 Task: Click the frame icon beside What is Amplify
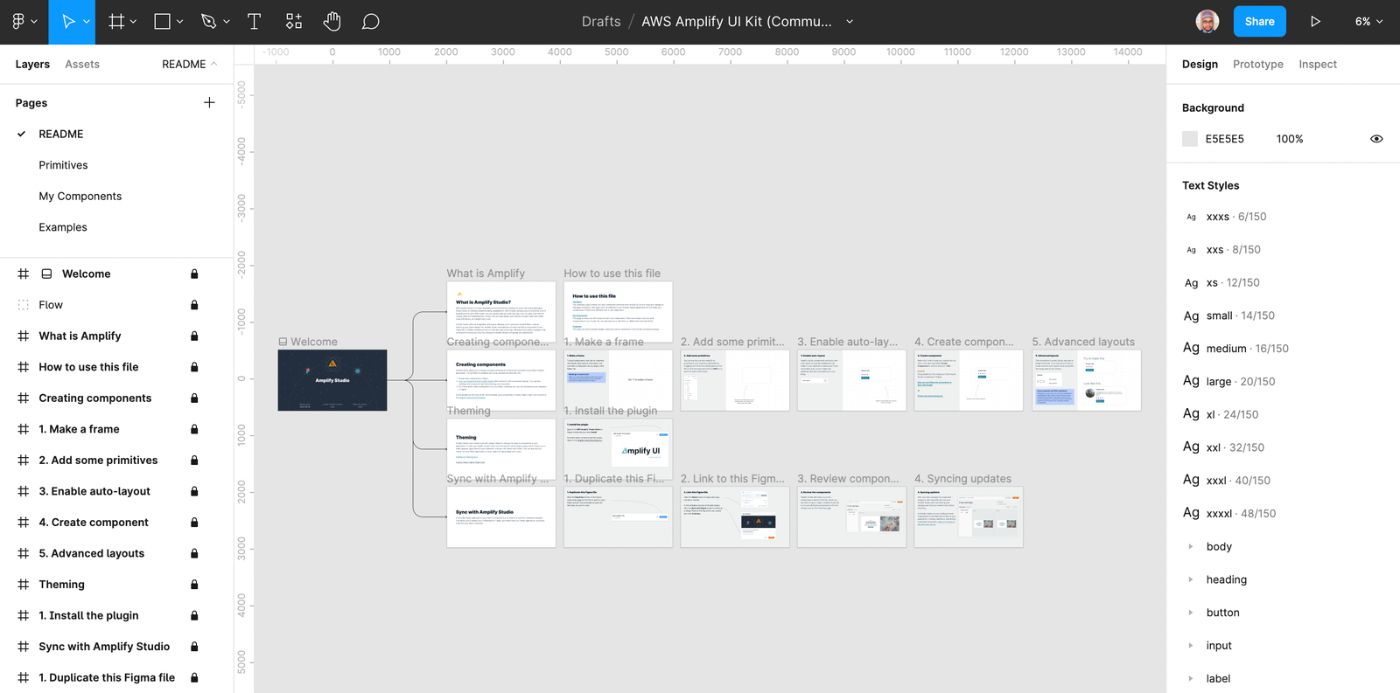pyautogui.click(x=23, y=336)
